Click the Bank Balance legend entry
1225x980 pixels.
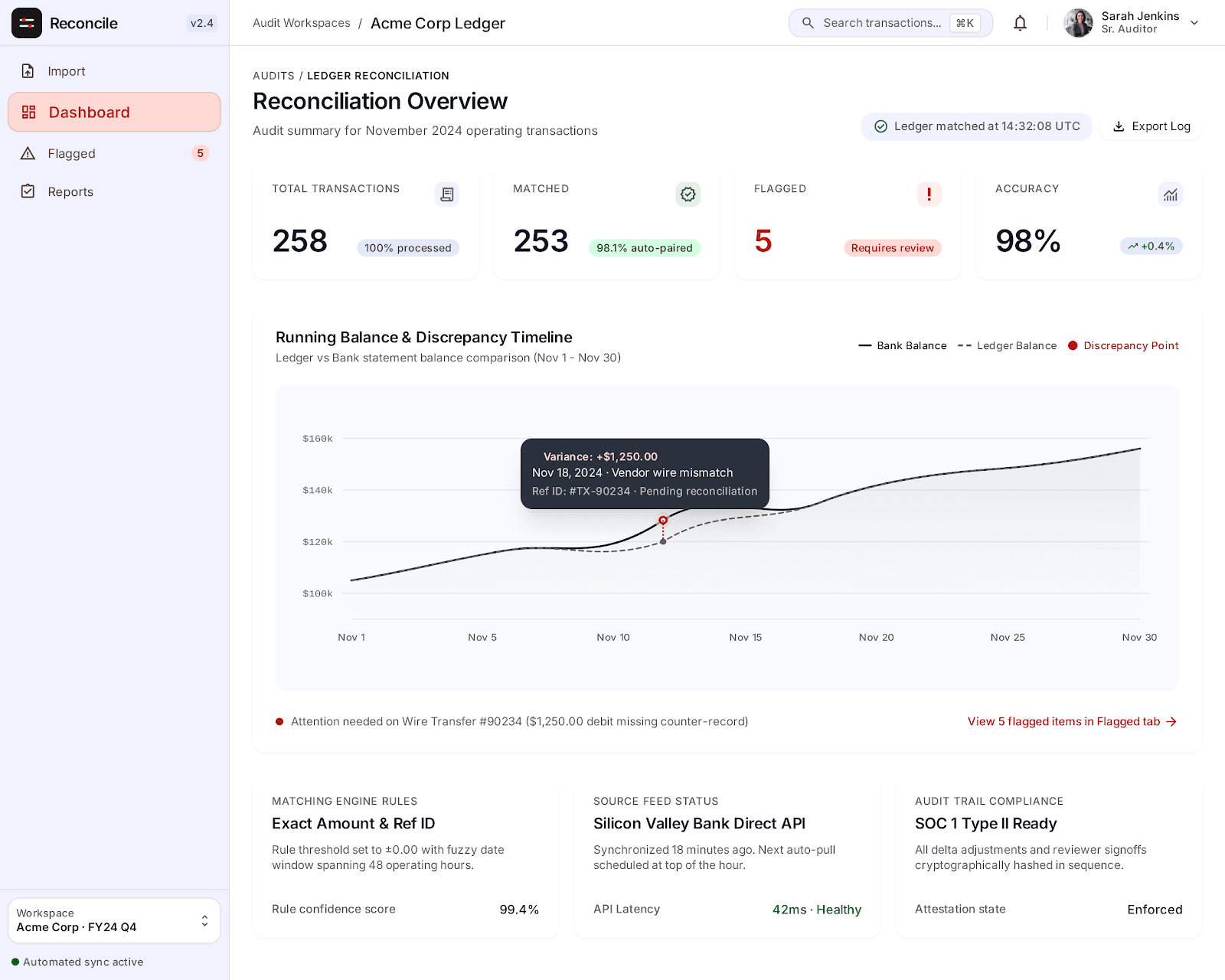(903, 345)
